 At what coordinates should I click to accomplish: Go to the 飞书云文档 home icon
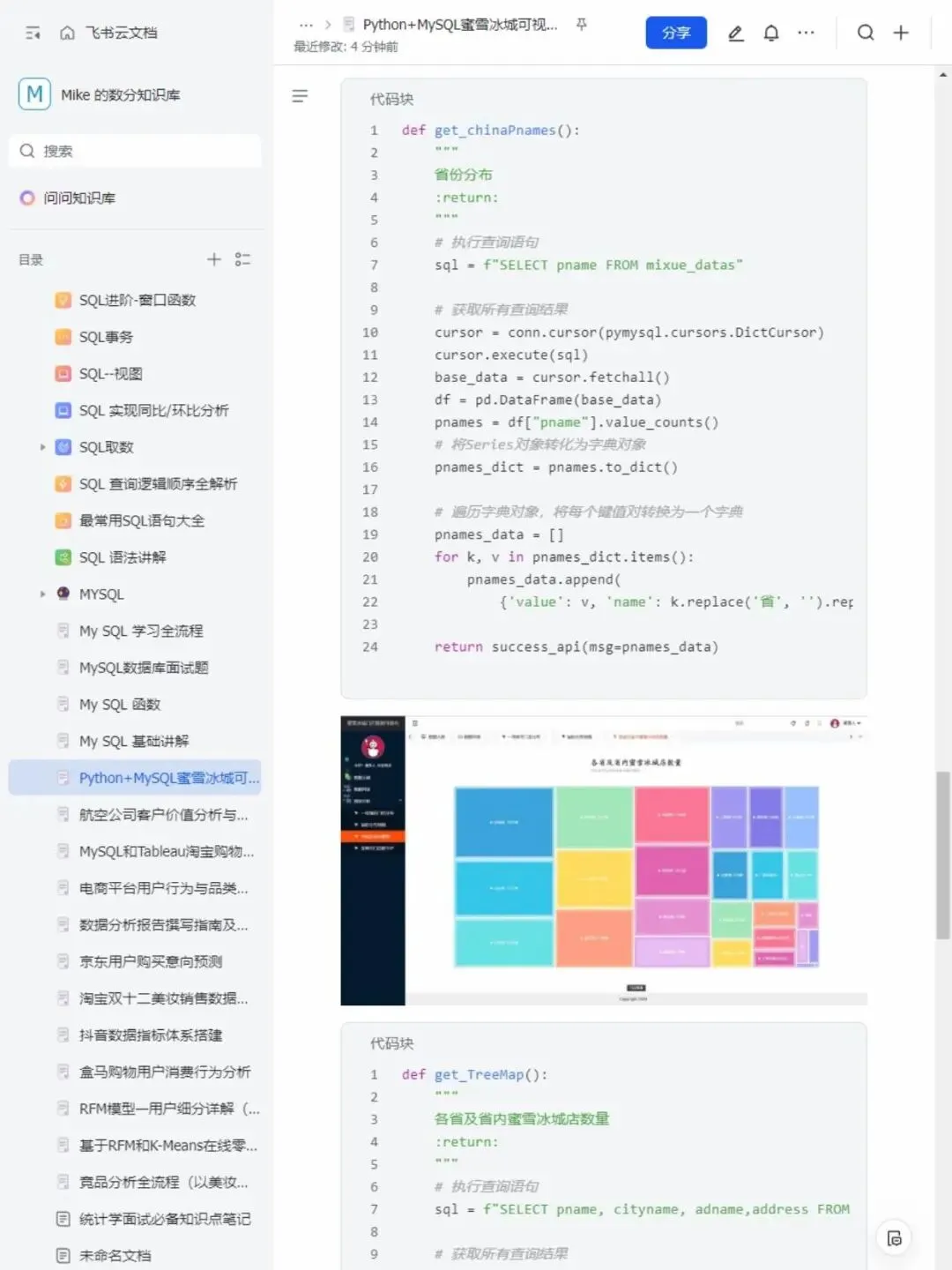coord(67,33)
